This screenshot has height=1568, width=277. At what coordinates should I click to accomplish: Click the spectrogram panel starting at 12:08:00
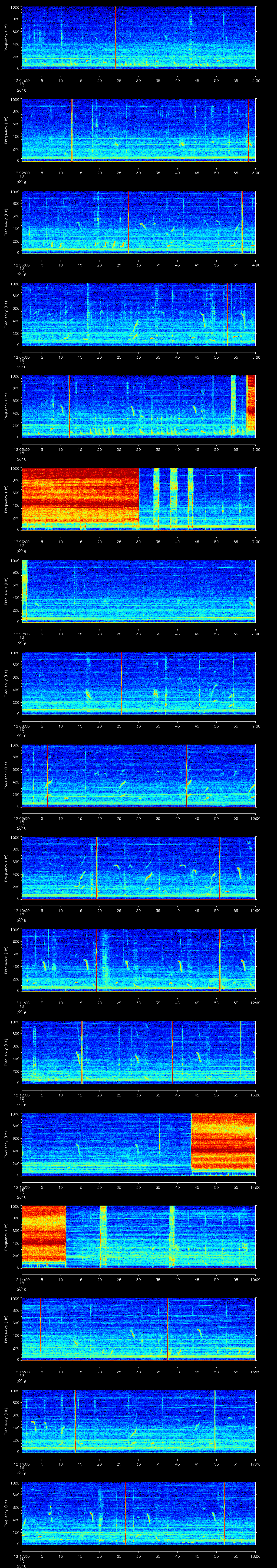139,683
